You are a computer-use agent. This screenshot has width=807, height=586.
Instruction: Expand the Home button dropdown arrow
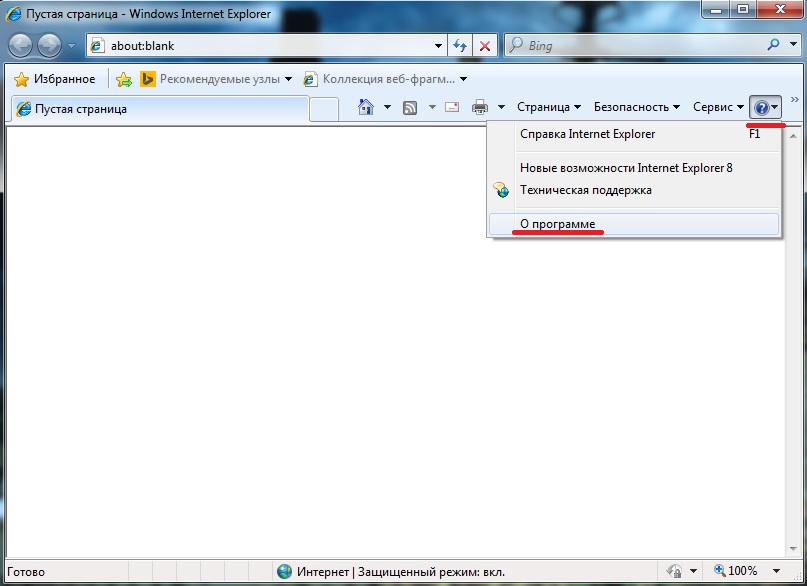(388, 107)
